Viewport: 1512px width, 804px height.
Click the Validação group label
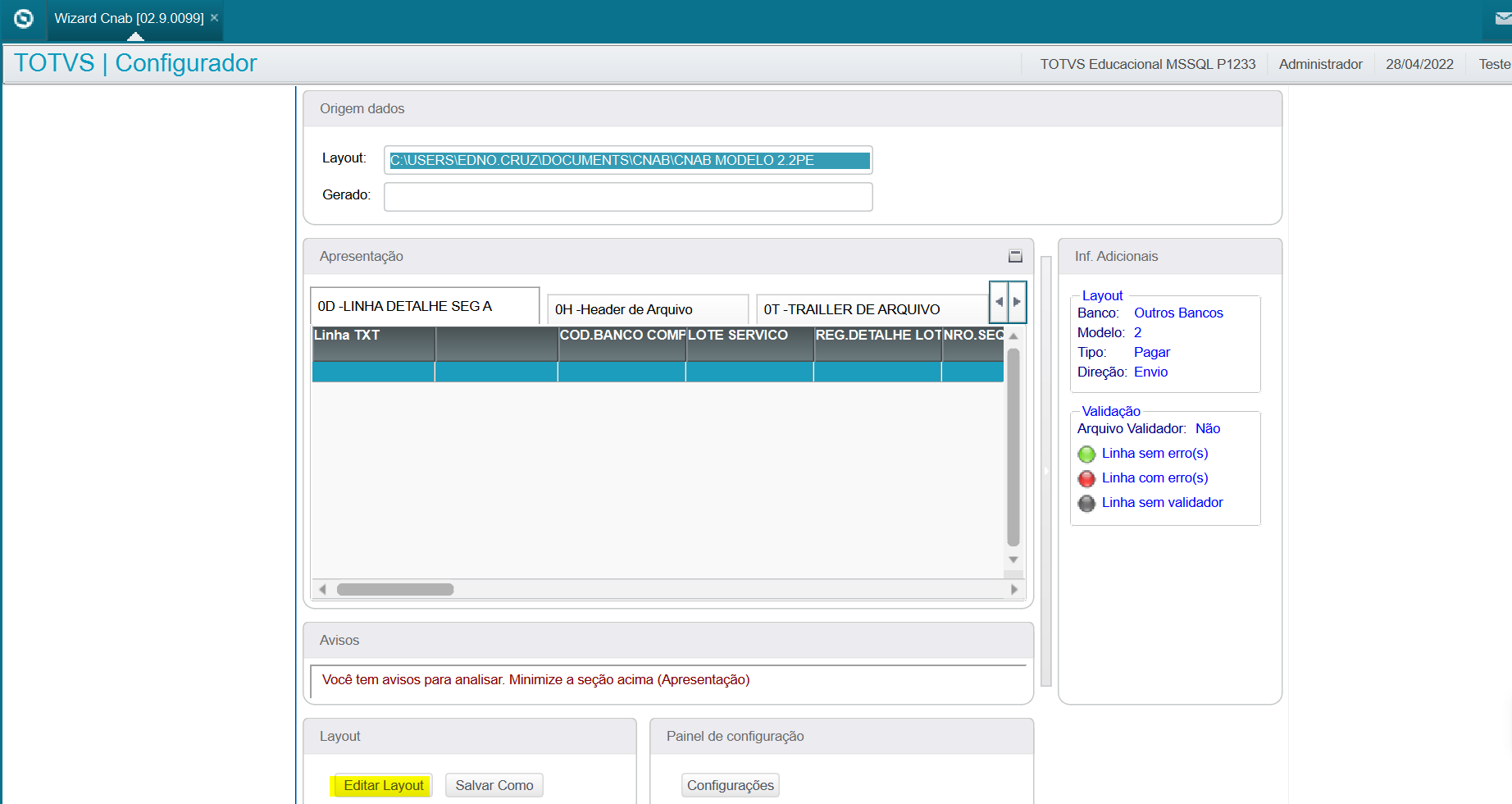[1111, 411]
